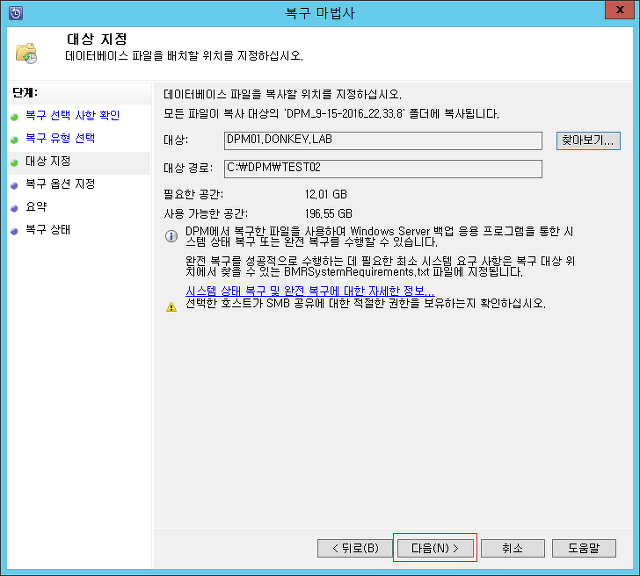Click the 단계: steps header

25,93
